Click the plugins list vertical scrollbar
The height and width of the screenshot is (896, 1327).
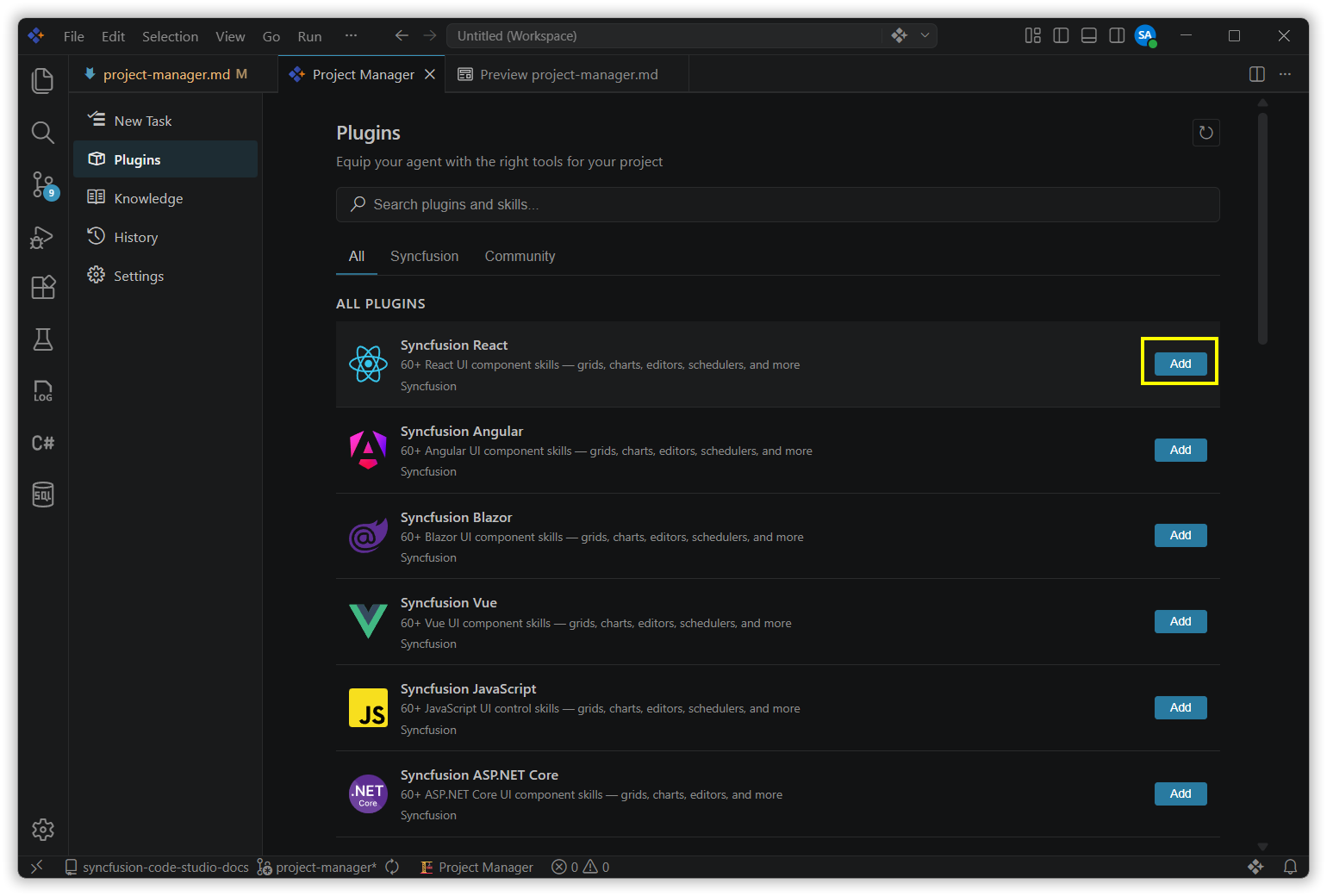[1262, 228]
